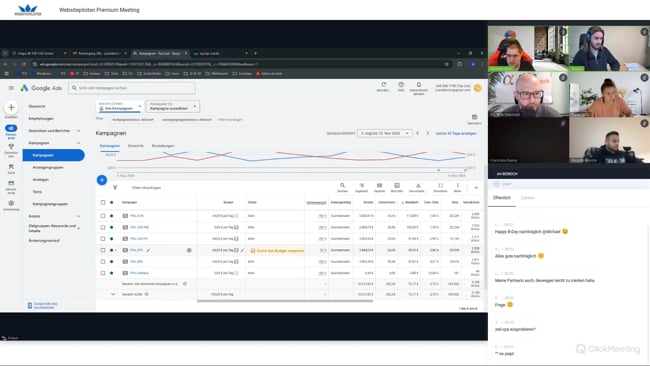This screenshot has width=650, height=366.
Task: Click the left chart range slider handle
Action: point(438,170)
